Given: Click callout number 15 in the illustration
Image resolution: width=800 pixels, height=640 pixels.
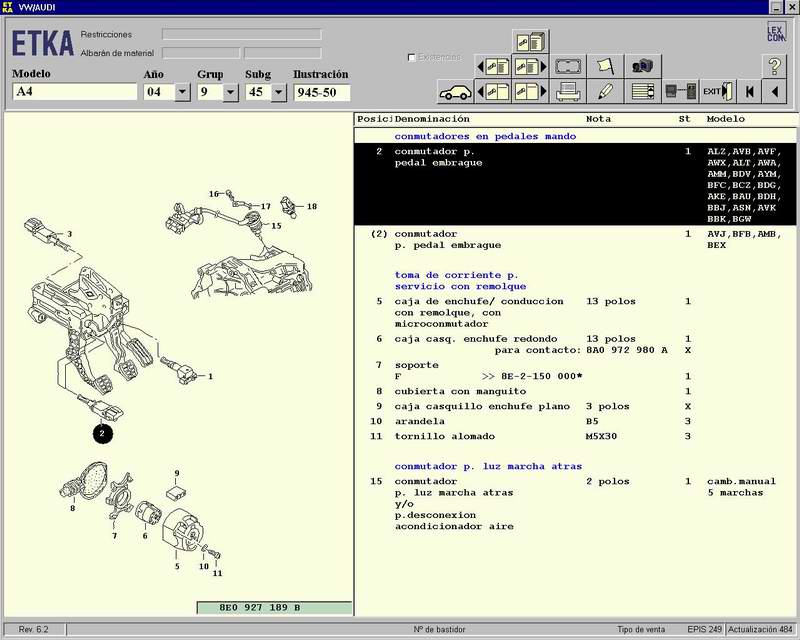Looking at the screenshot, I should click(x=276, y=226).
